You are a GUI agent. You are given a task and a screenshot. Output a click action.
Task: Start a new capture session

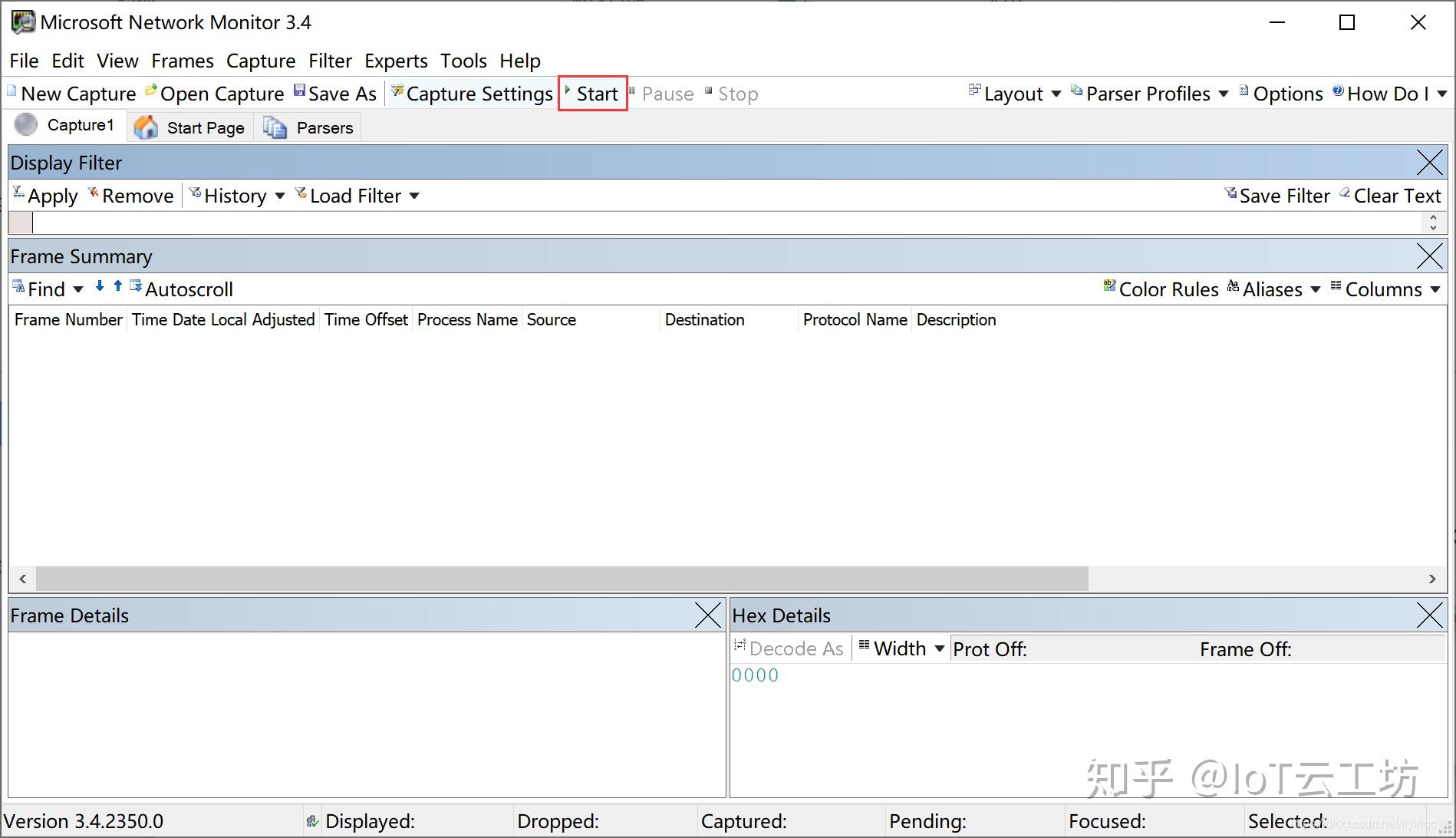[x=71, y=93]
